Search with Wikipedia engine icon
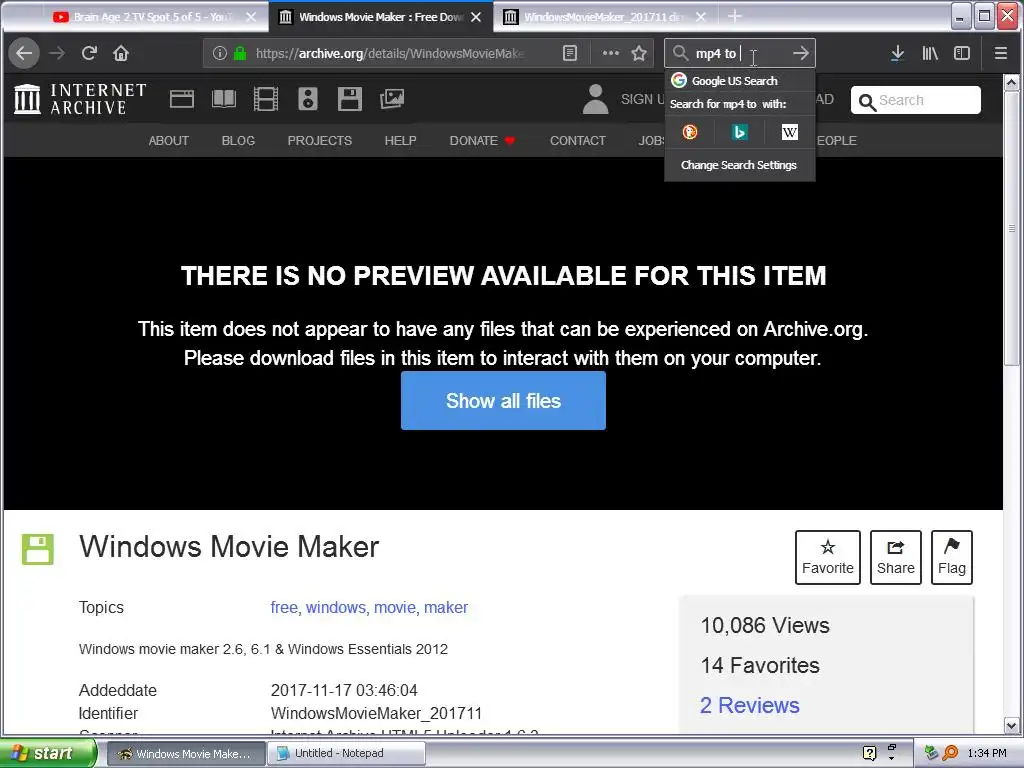 (x=790, y=133)
